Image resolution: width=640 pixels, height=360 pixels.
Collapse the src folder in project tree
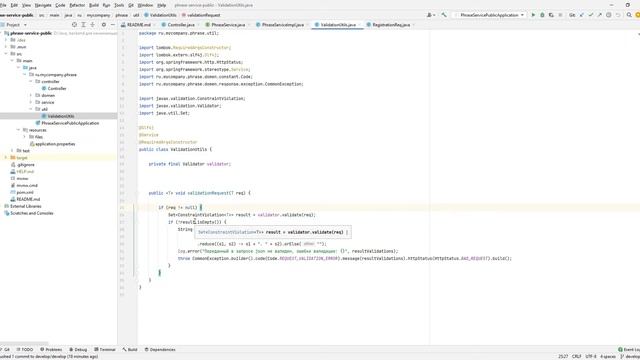coord(6,54)
